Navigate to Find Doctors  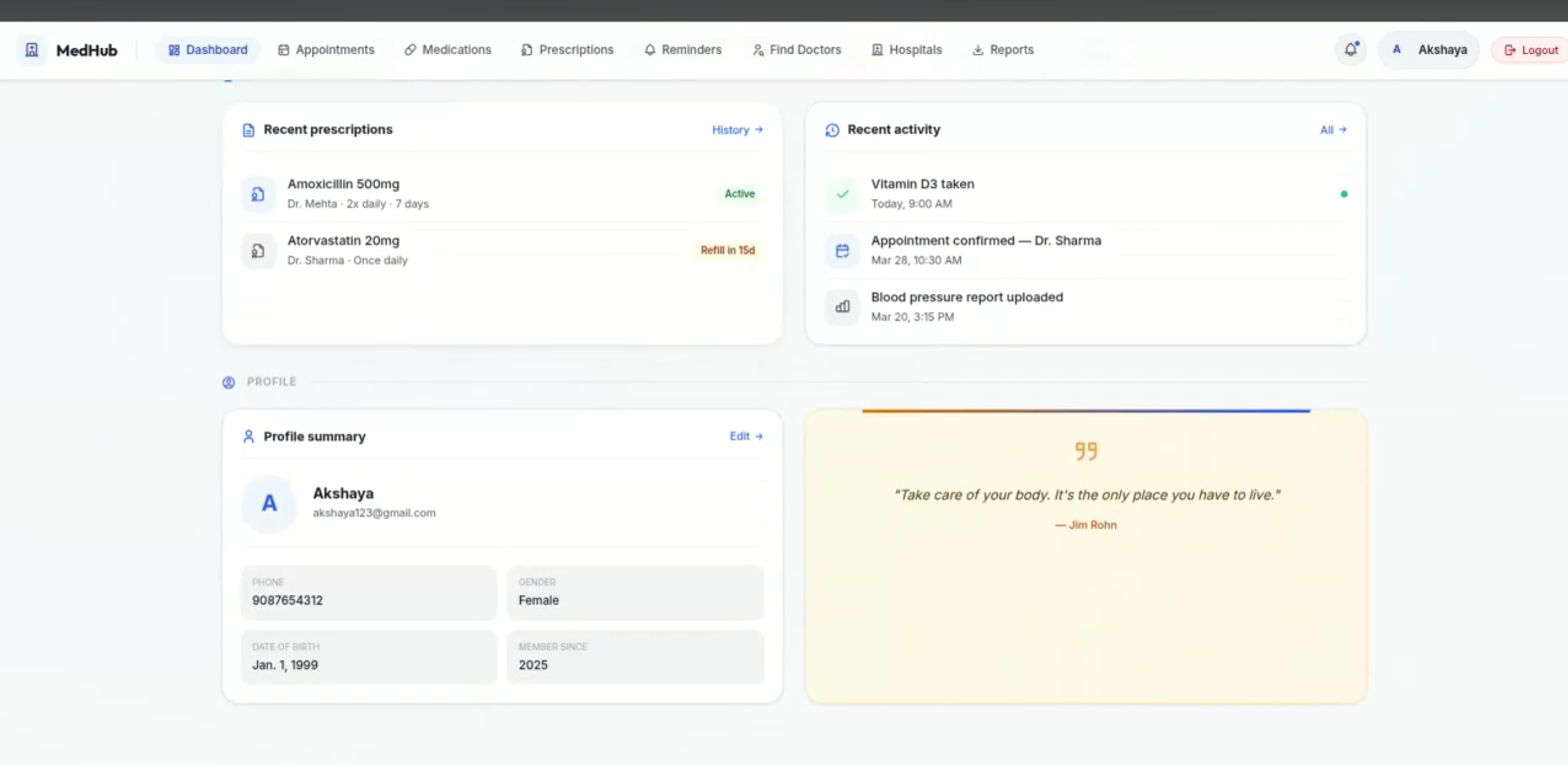pos(797,50)
